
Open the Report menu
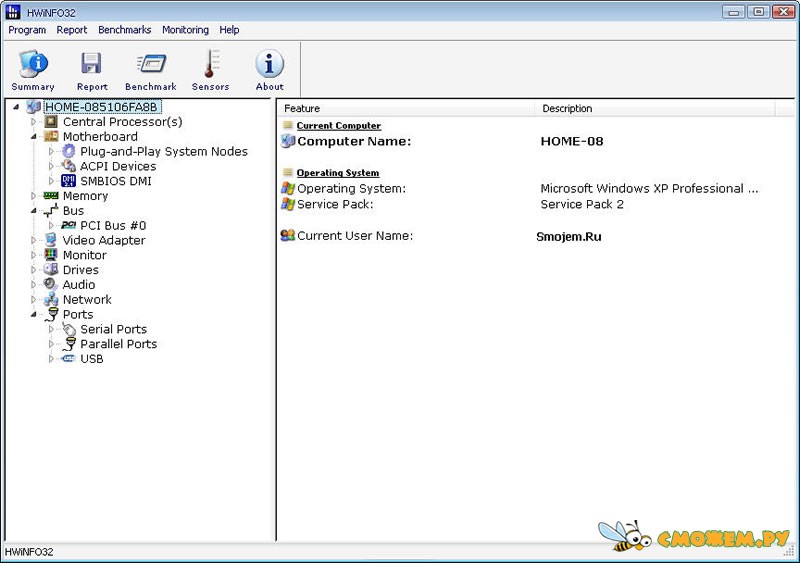coord(72,30)
